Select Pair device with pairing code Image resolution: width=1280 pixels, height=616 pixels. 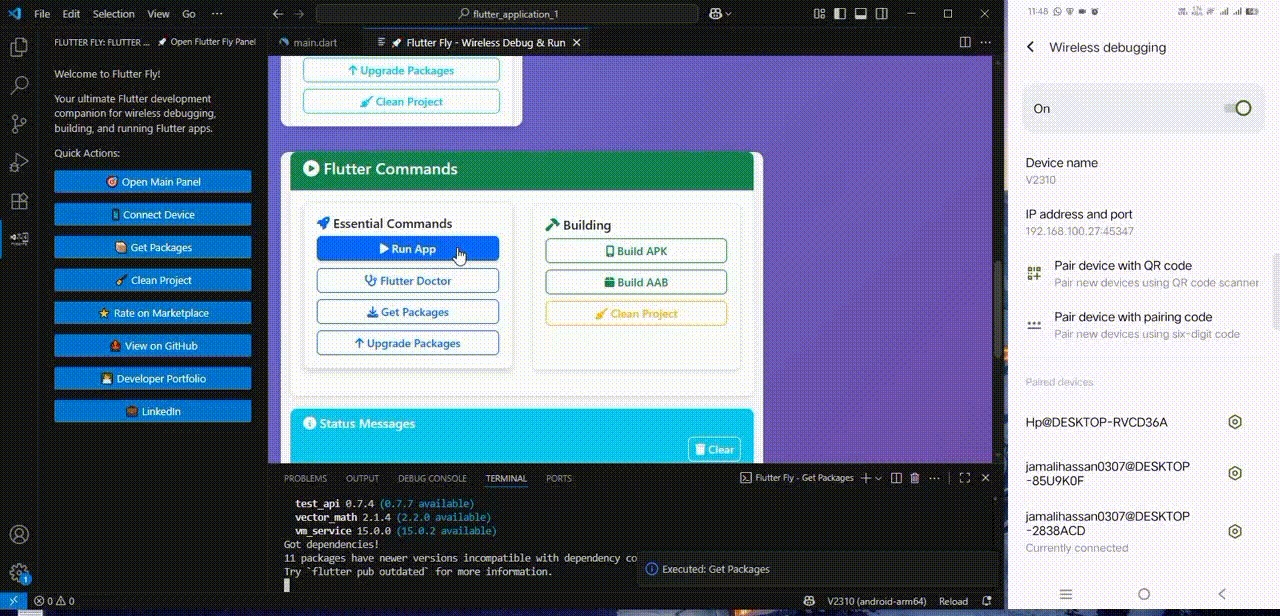(1142, 325)
